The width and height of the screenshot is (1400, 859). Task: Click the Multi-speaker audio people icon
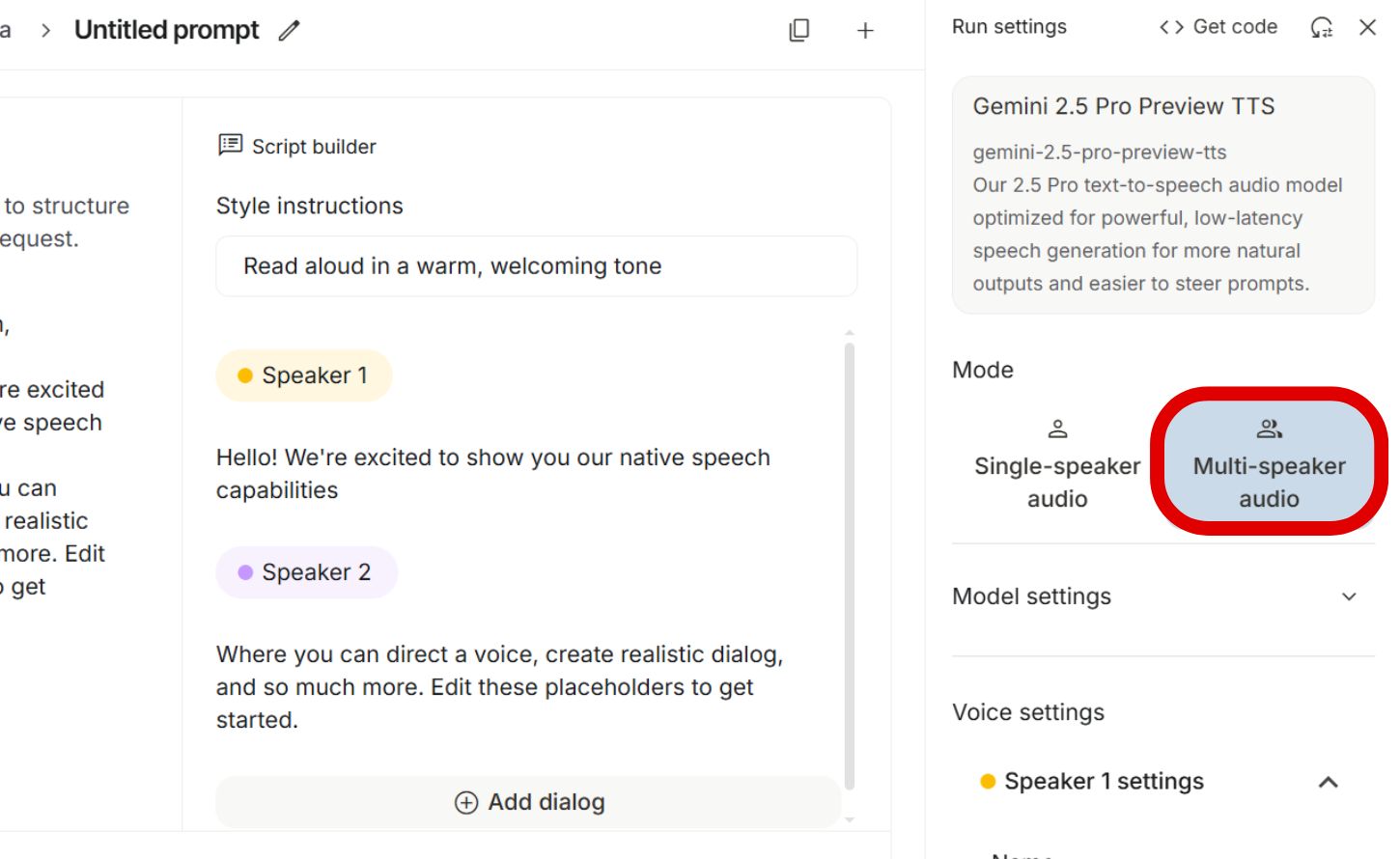[1268, 428]
